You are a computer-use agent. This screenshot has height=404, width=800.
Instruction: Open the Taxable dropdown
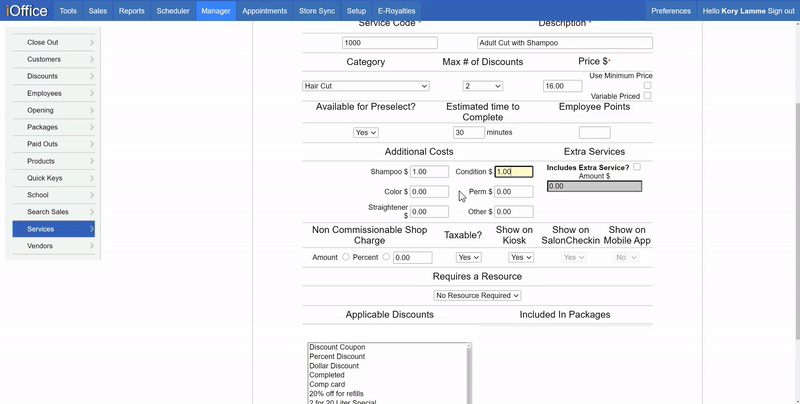click(468, 258)
